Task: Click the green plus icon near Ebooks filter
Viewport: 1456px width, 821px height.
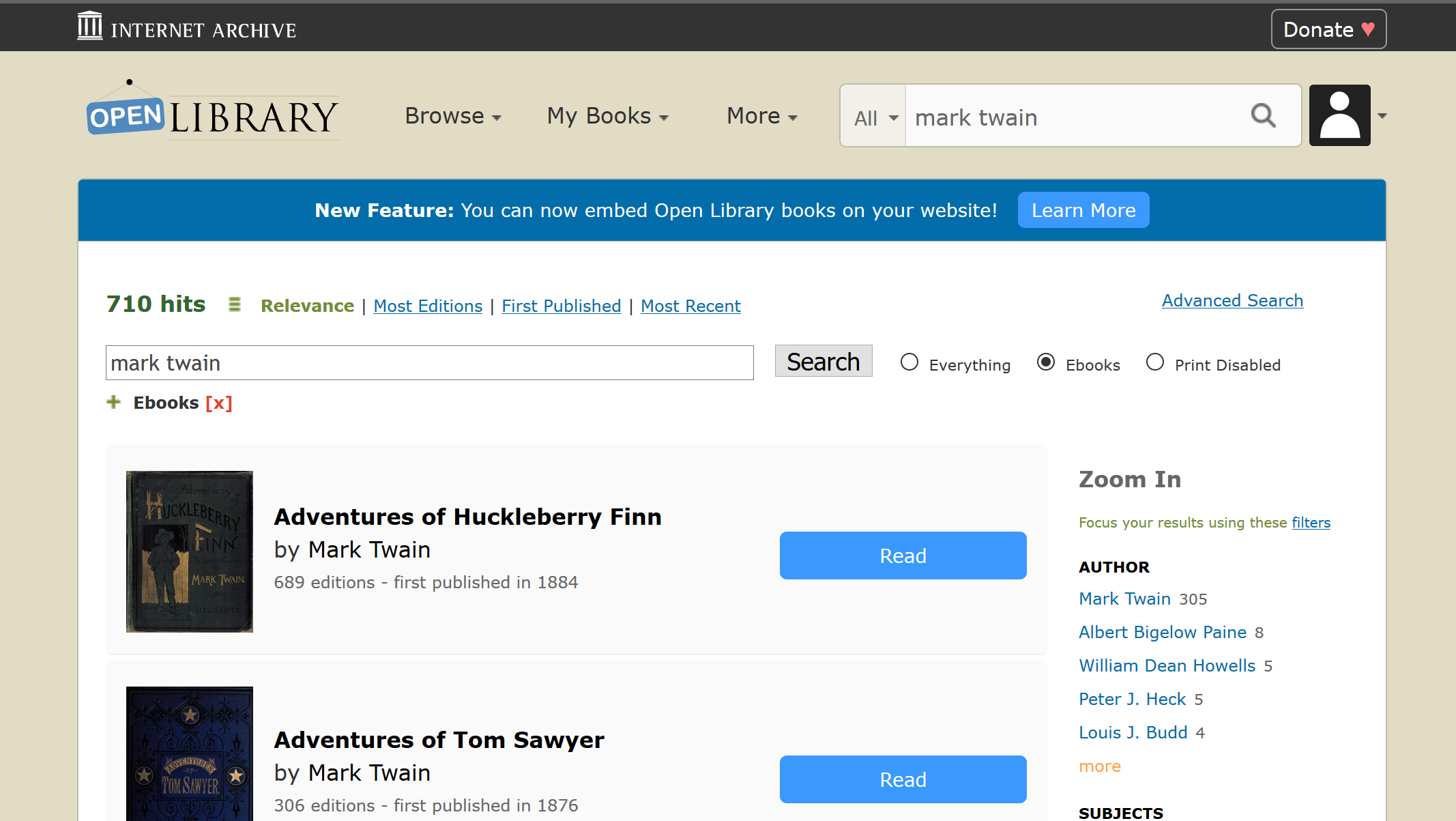Action: [x=113, y=402]
